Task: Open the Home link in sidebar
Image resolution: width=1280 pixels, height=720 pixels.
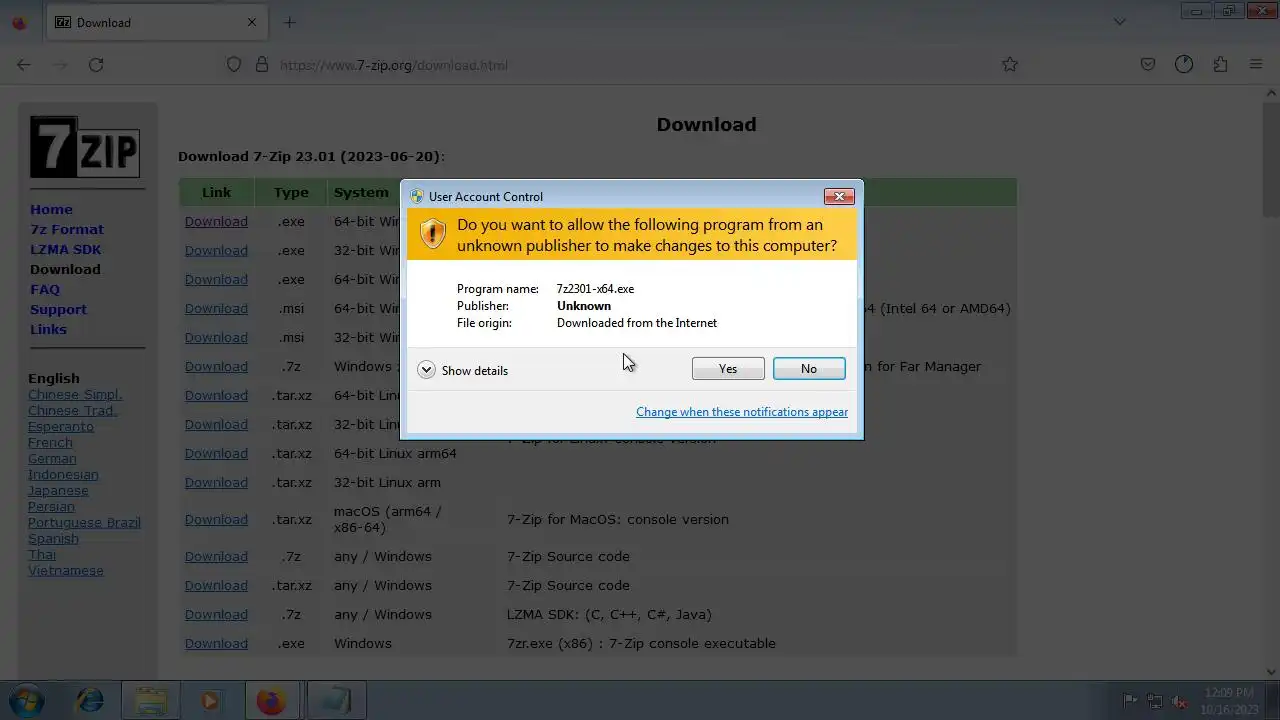Action: pos(51,209)
